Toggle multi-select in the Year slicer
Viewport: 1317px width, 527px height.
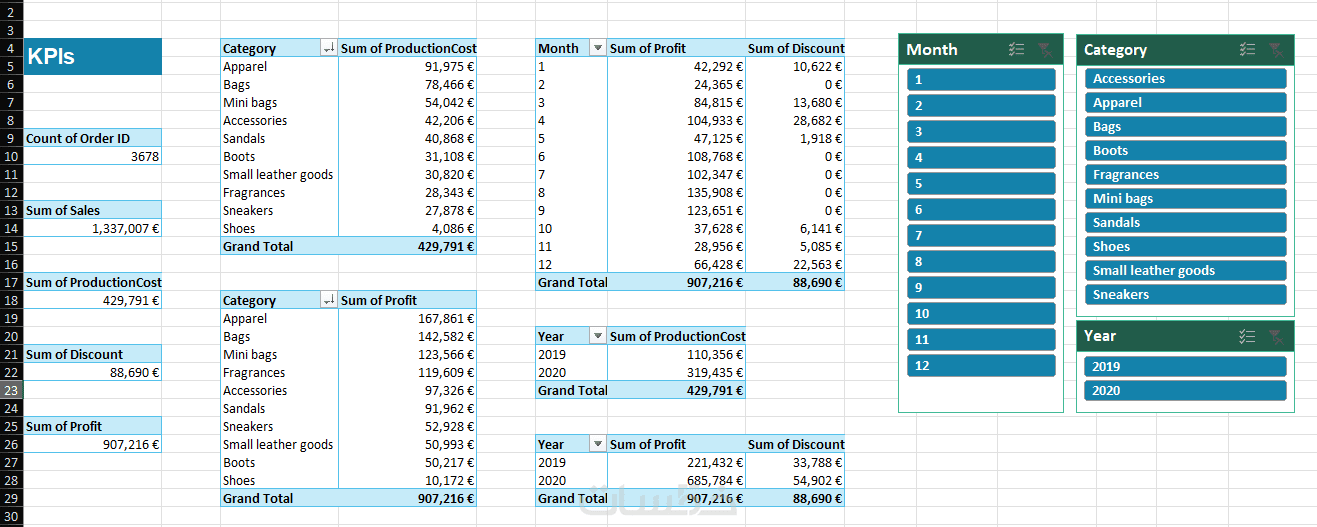coord(1247,336)
